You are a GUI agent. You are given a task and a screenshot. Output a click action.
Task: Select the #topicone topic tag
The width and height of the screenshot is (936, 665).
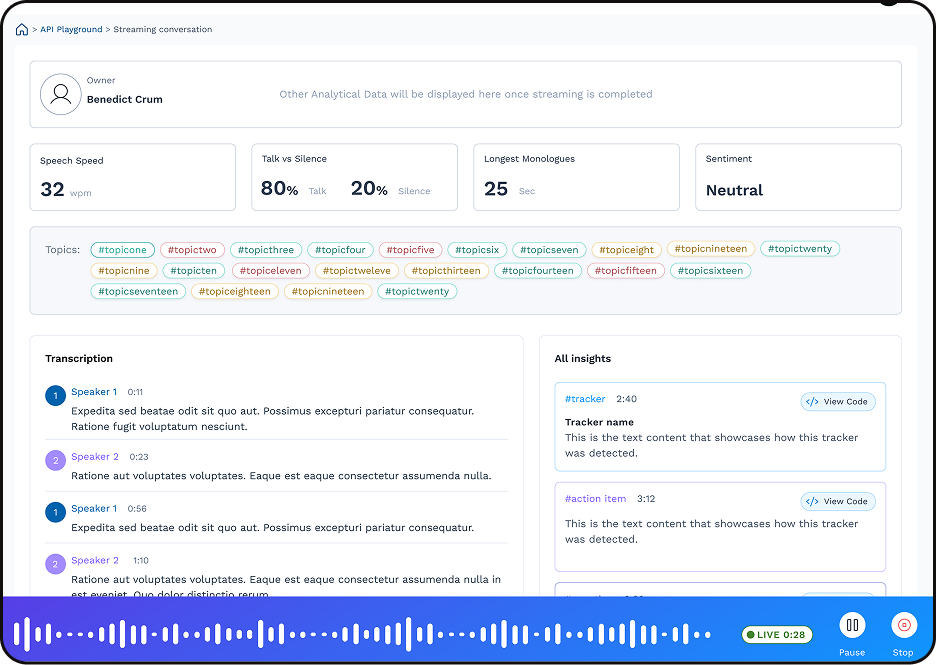point(123,250)
